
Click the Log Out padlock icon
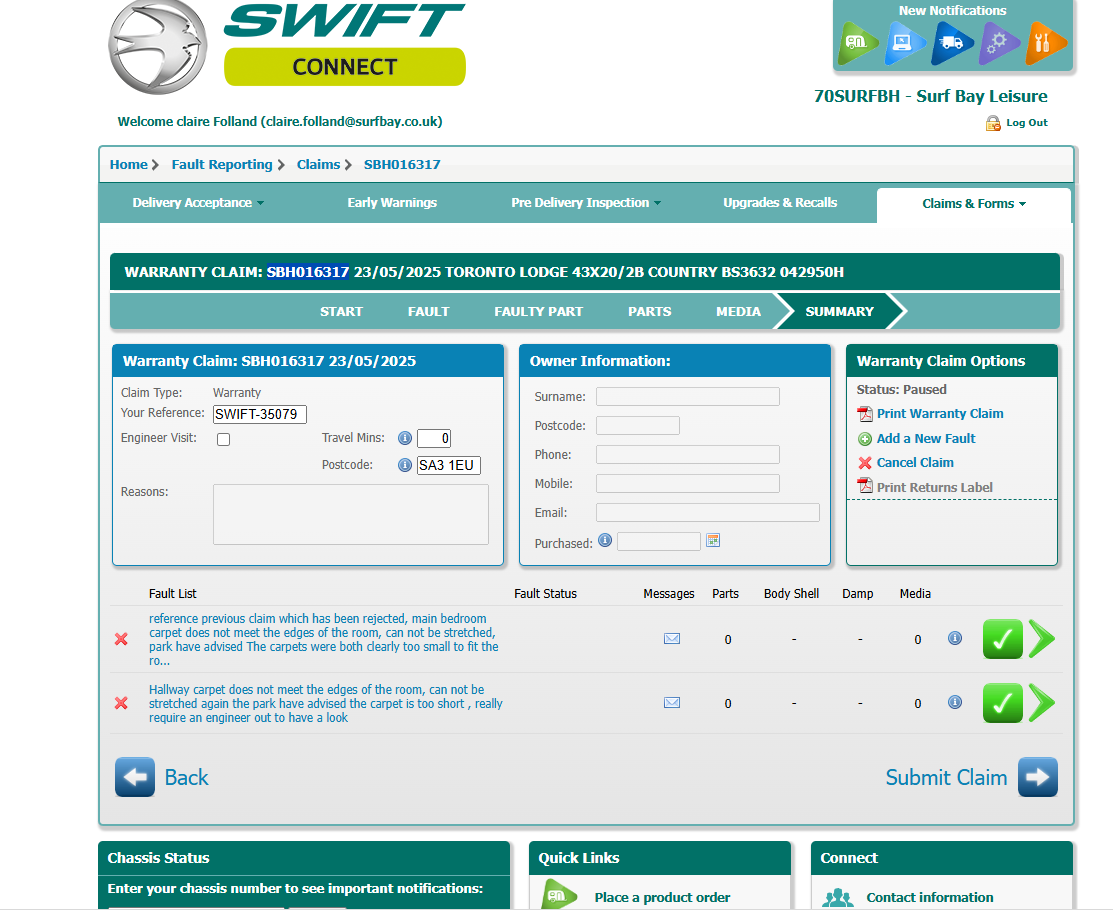(993, 124)
